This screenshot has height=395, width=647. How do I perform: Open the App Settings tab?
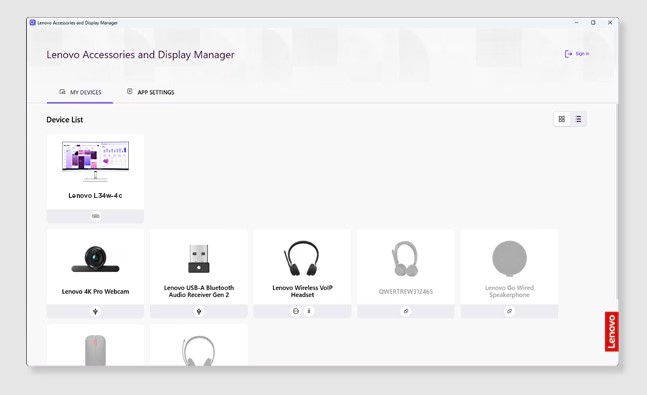(x=151, y=92)
